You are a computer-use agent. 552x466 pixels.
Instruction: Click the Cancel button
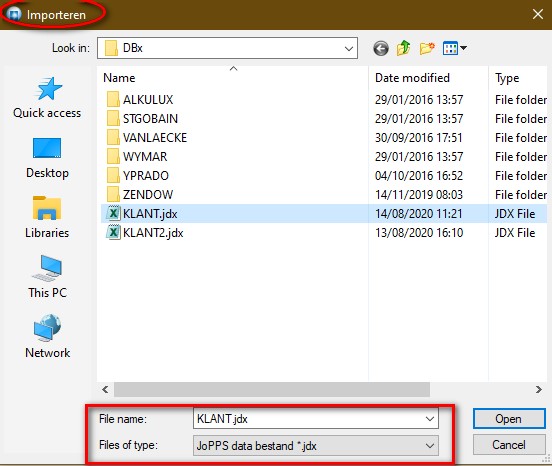[509, 445]
